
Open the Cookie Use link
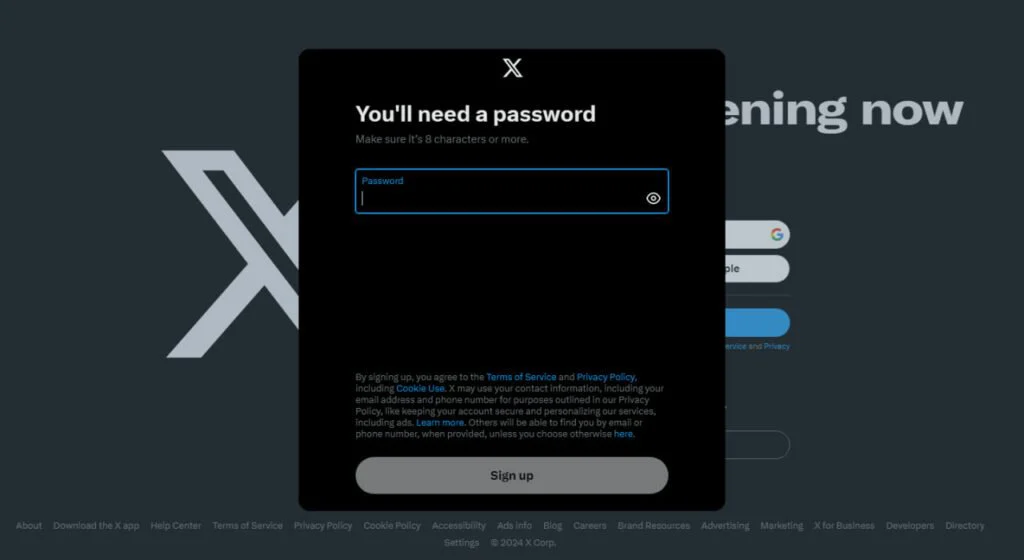pyautogui.click(x=420, y=388)
